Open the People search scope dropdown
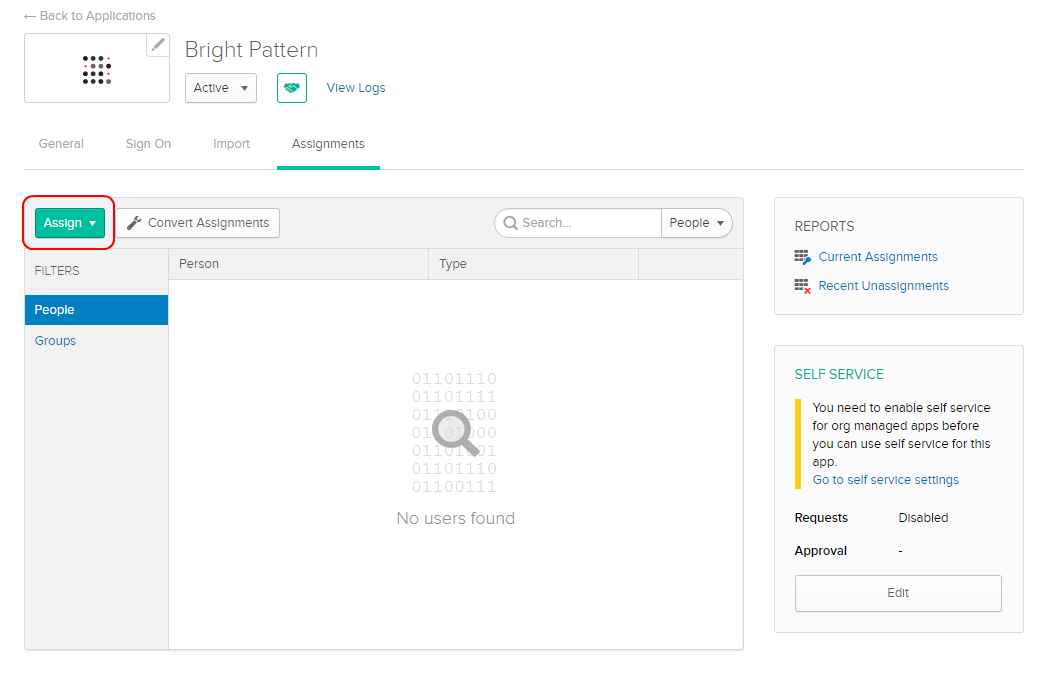Screen dimensions: 1055x682 coord(696,223)
